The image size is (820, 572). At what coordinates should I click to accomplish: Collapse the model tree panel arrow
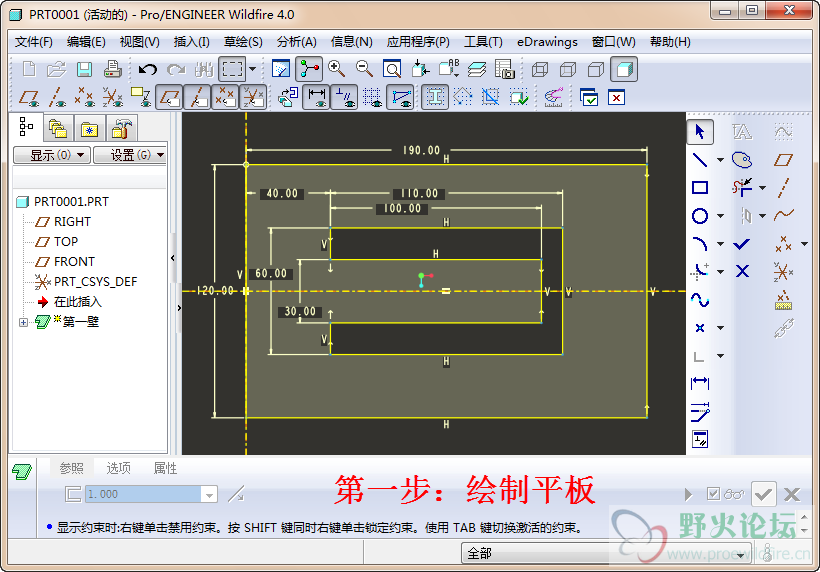point(173,258)
